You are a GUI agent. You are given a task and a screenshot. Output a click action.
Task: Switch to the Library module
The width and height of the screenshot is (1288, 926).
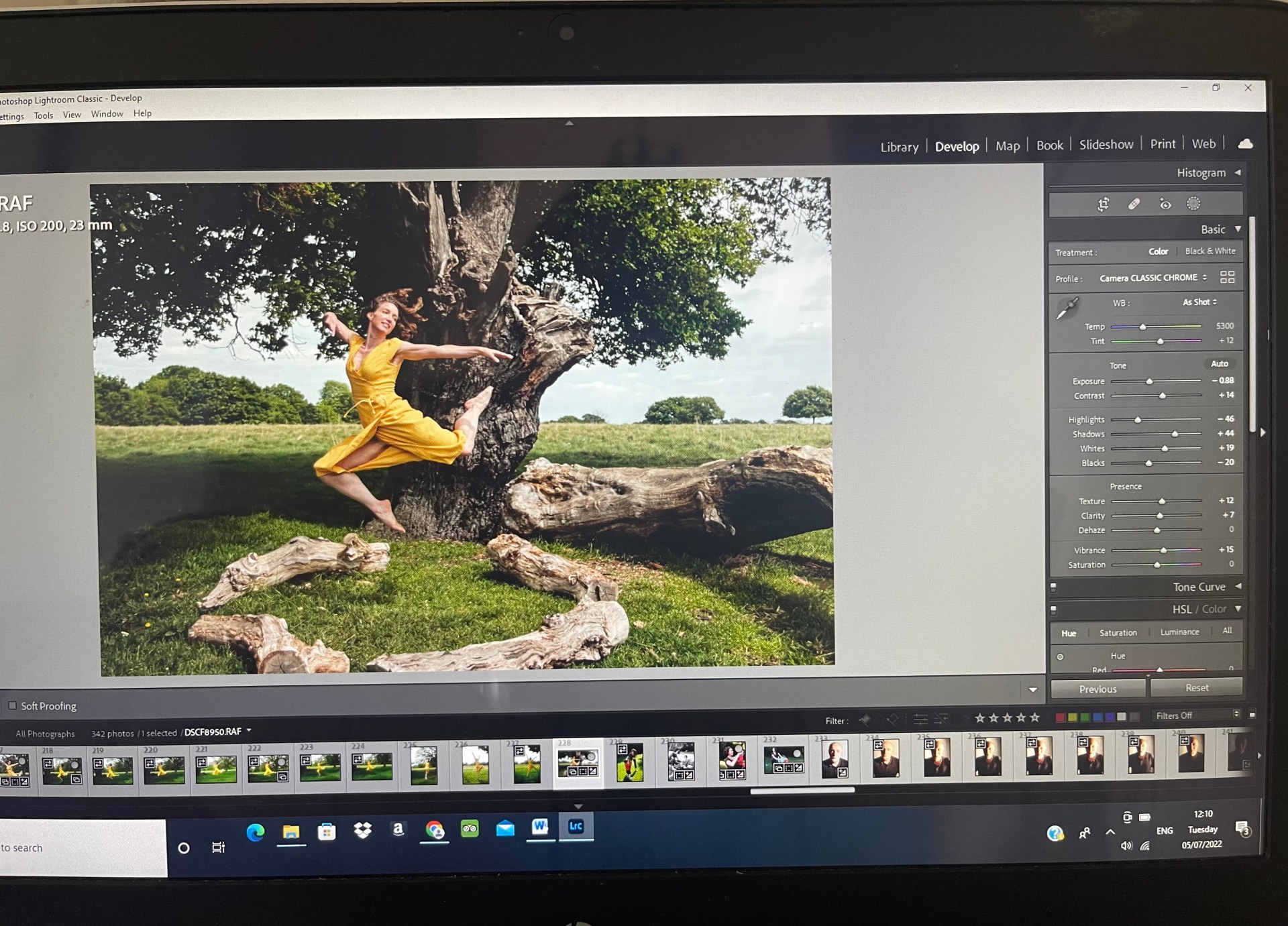coord(899,147)
